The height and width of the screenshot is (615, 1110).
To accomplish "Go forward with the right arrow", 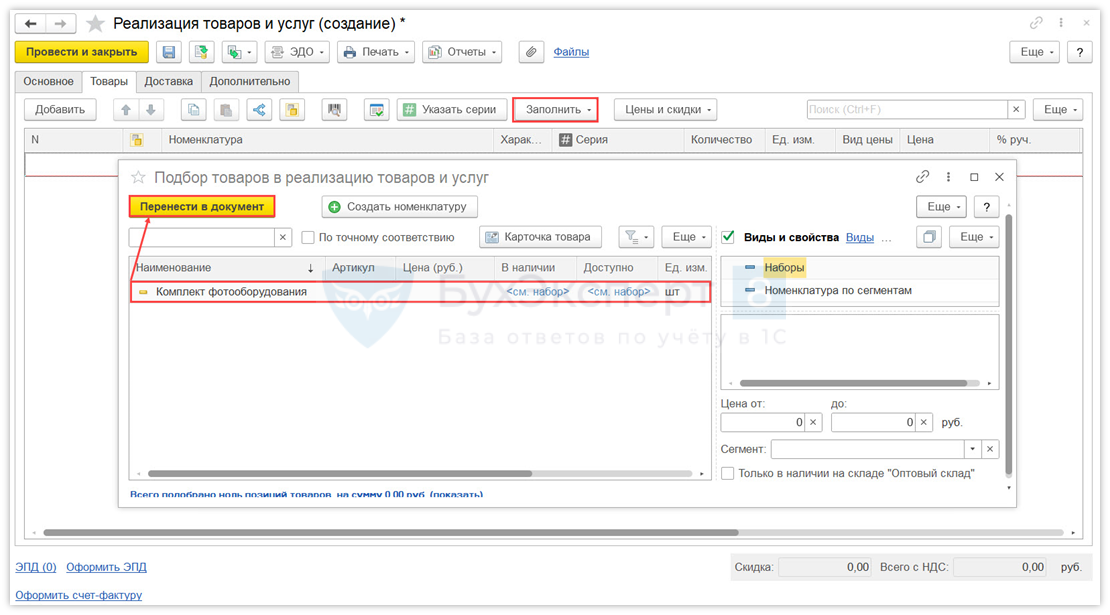I will point(61,23).
